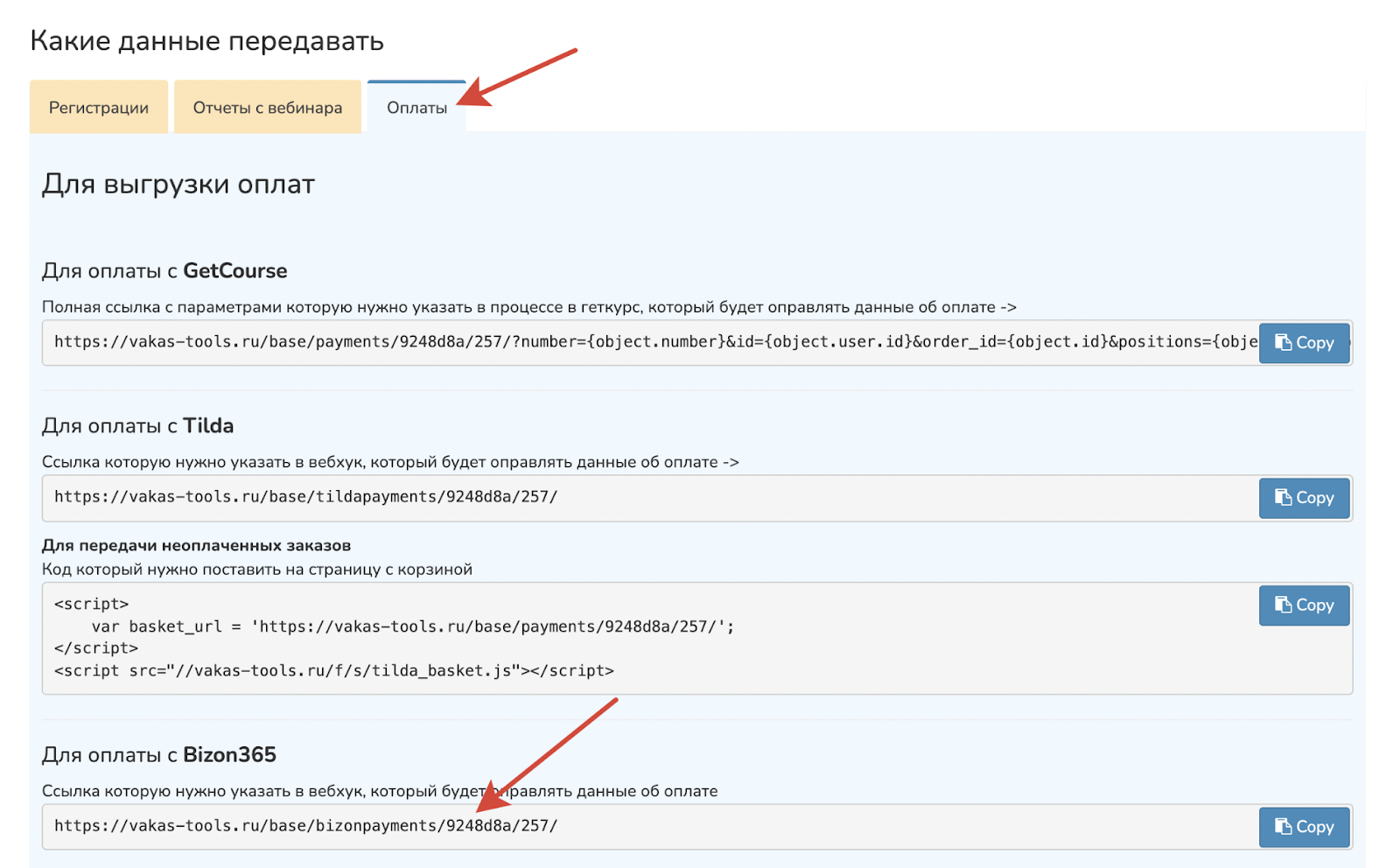Viewport: 1400px width, 868px height.
Task: Click clipboard icon in script code block
Action: tap(1283, 605)
